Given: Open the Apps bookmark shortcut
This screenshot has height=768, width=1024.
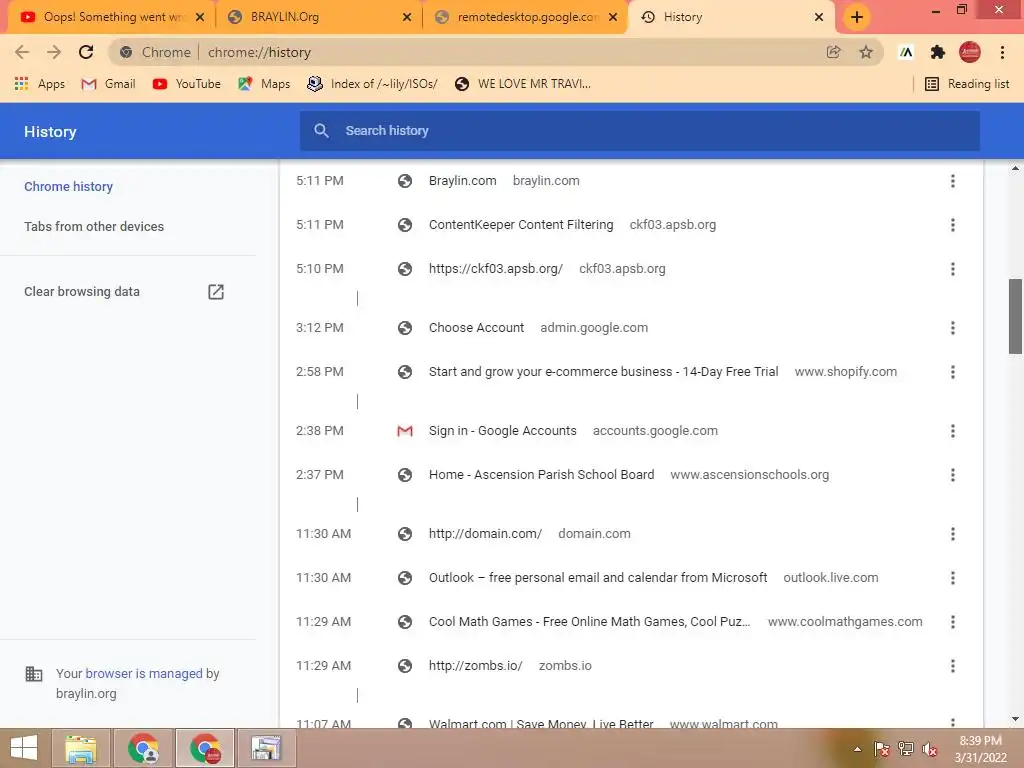Looking at the screenshot, I should pyautogui.click(x=39, y=84).
